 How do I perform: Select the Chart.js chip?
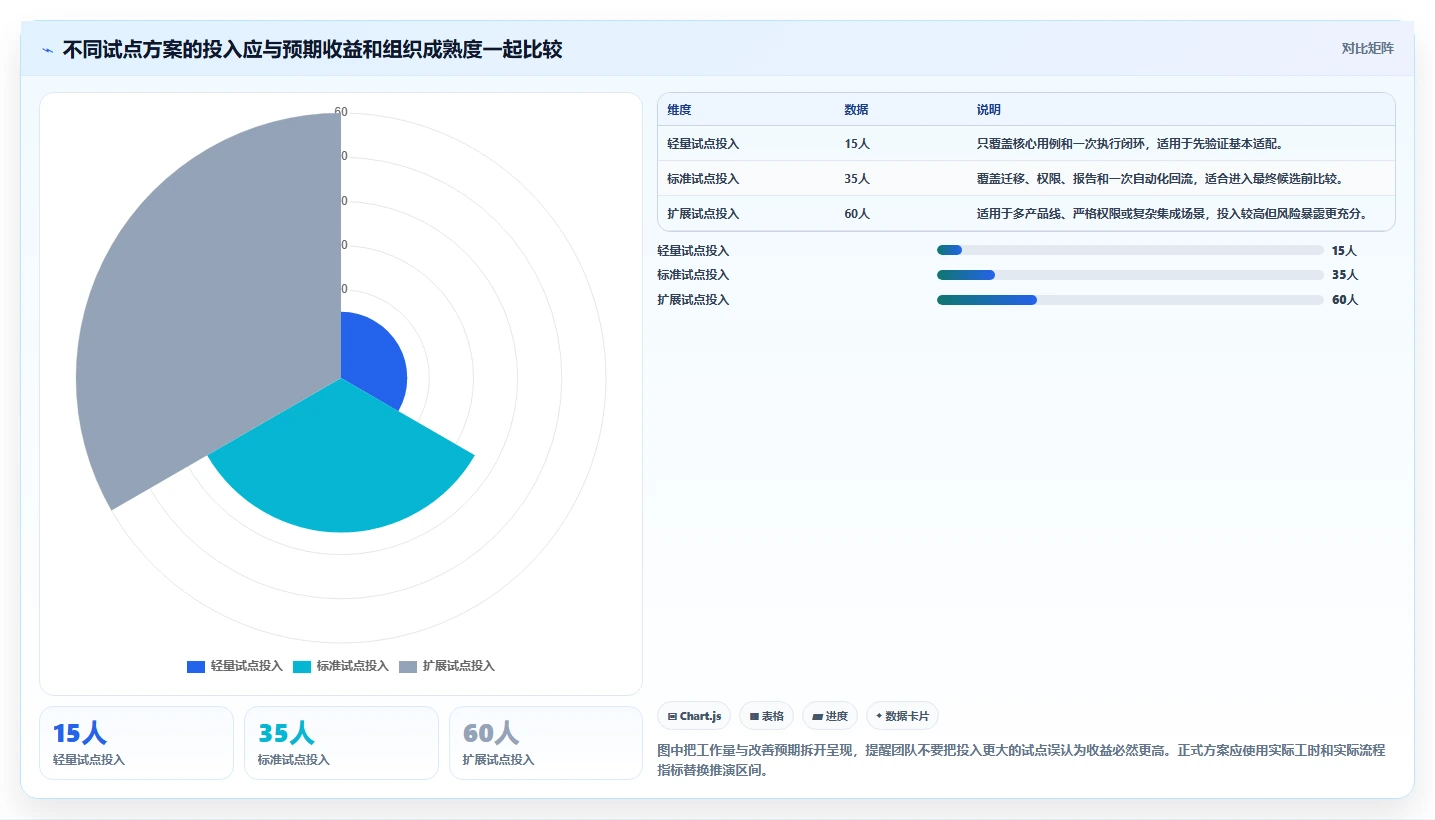[x=694, y=716]
